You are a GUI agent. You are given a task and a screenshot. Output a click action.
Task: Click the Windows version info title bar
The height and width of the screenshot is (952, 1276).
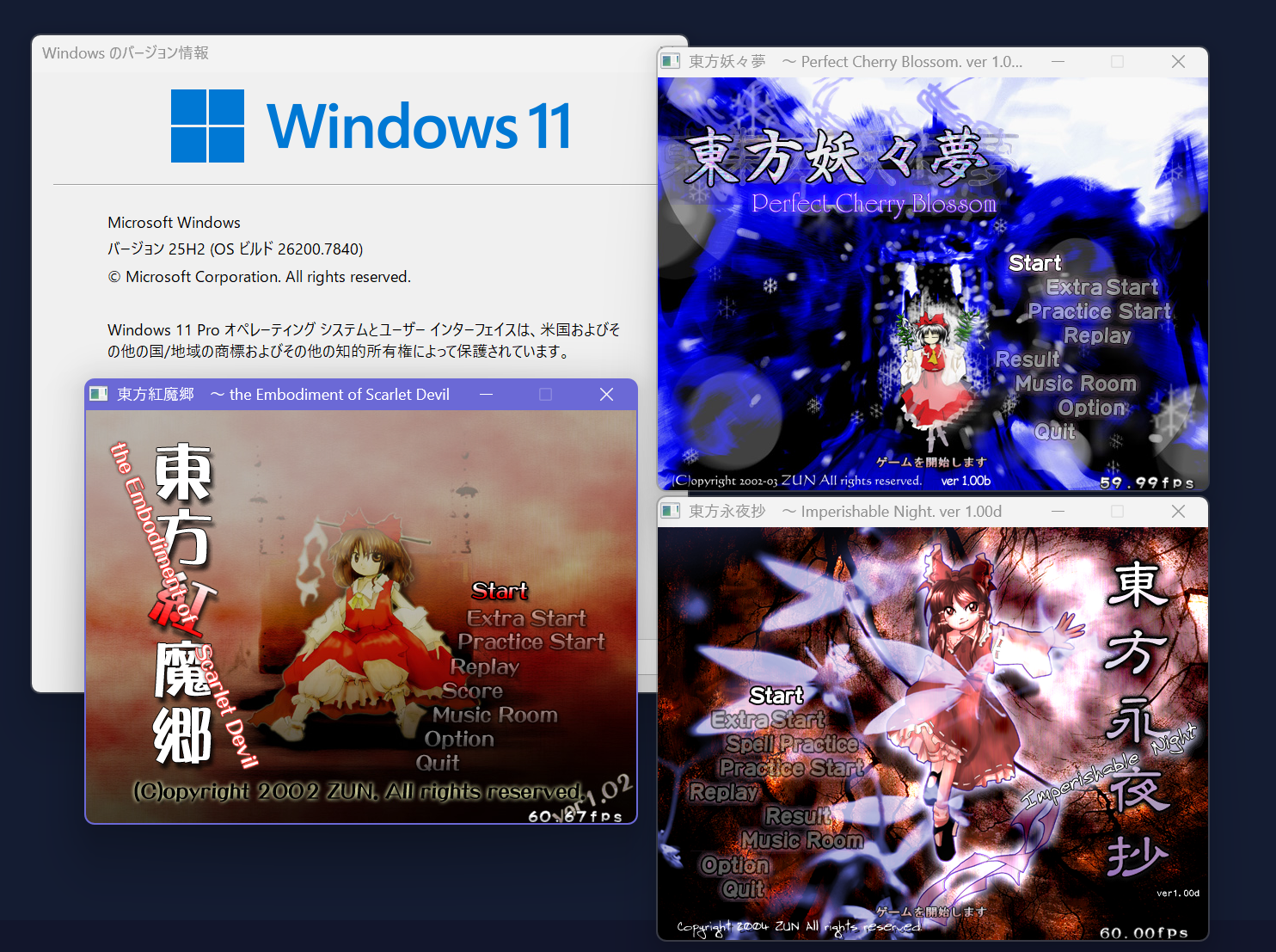coord(344,53)
